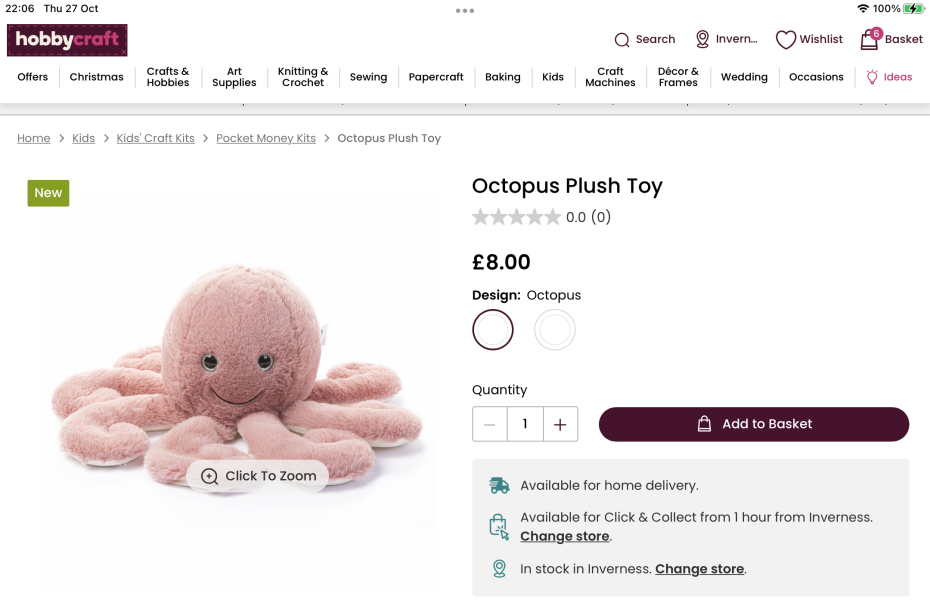Click the quantity input field
Image resolution: width=930 pixels, height=600 pixels.
click(x=525, y=424)
